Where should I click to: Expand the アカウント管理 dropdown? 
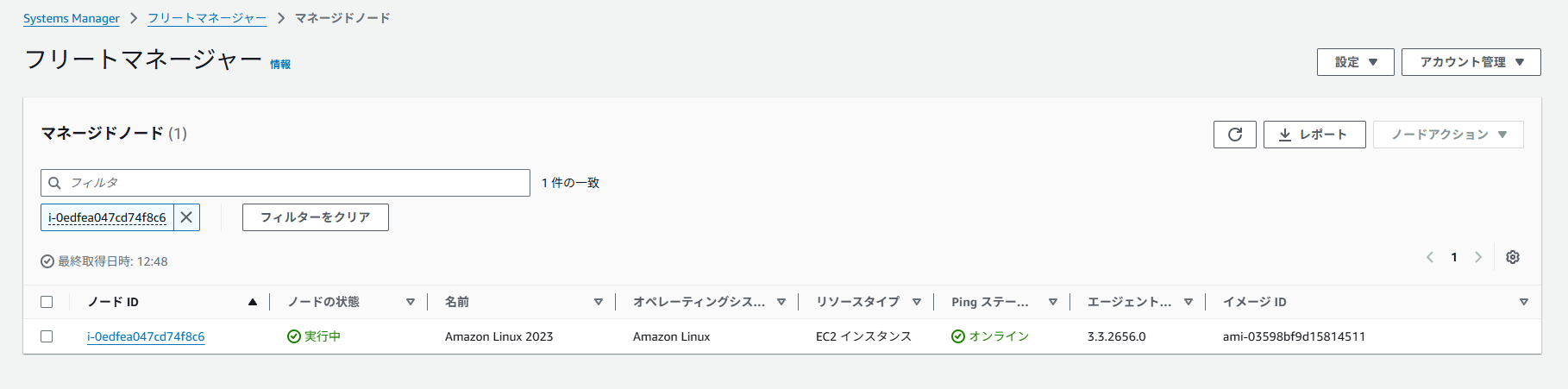click(x=1471, y=62)
